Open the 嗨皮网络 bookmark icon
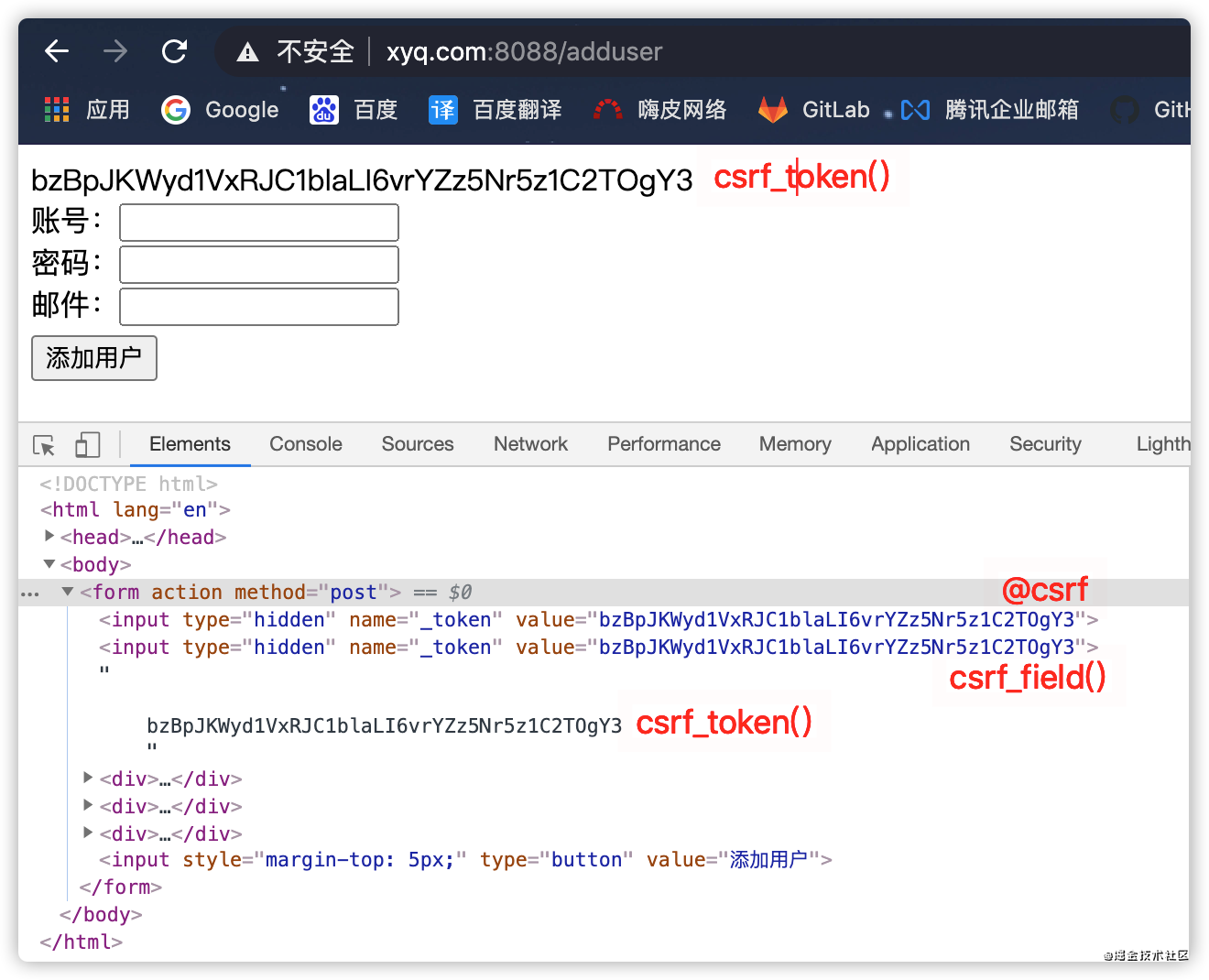 pyautogui.click(x=608, y=110)
